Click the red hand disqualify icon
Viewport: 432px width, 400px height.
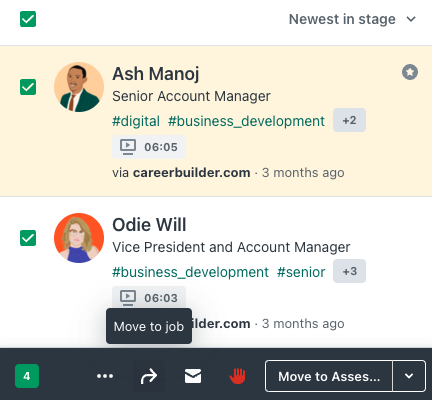coord(237,376)
